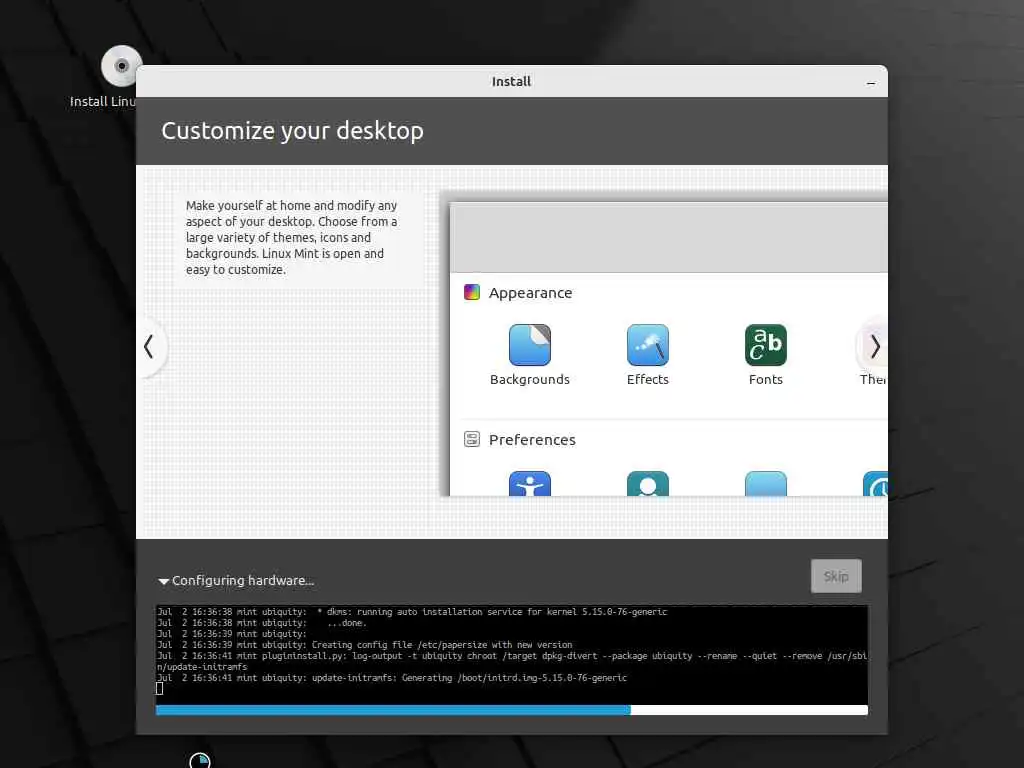Click the log line about dkms auto installation
The image size is (1024, 768).
click(x=412, y=612)
